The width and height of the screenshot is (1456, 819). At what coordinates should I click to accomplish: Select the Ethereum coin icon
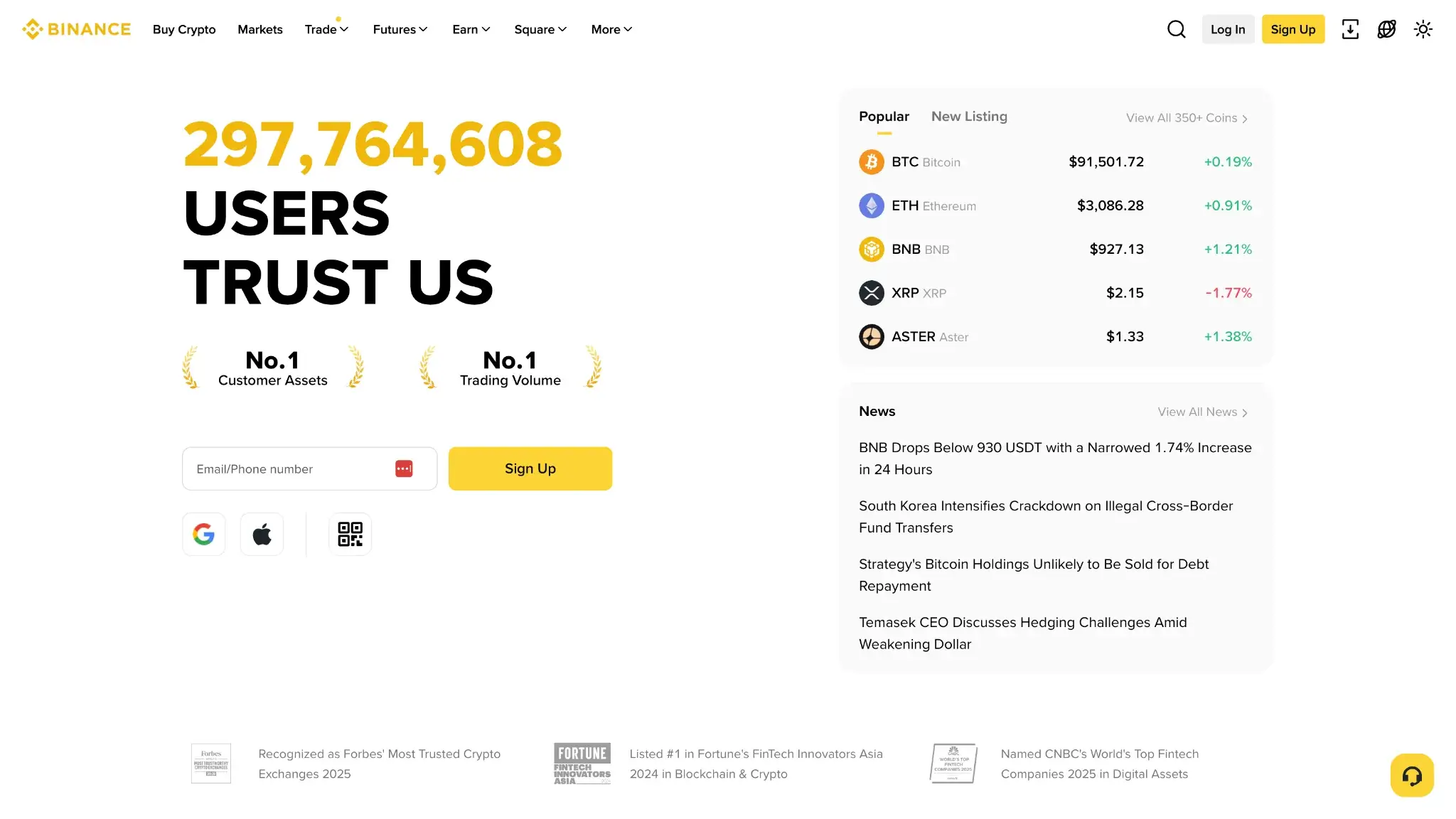coord(872,205)
